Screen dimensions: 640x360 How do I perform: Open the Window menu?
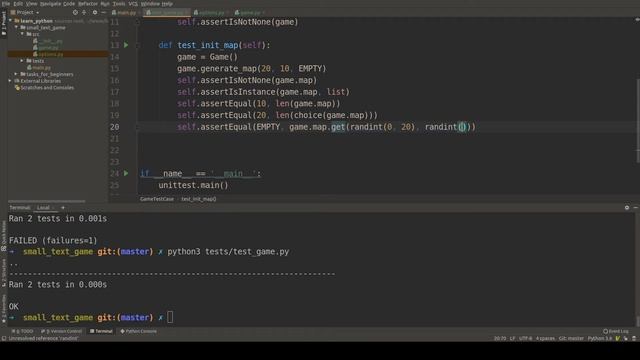pyautogui.click(x=150, y=4)
